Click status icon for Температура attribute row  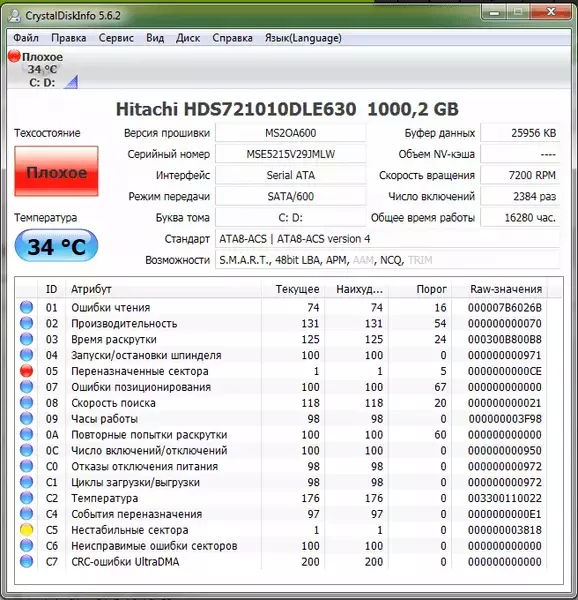pyautogui.click(x=26, y=498)
